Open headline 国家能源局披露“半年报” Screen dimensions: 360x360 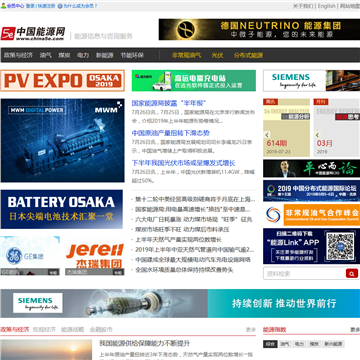(x=169, y=103)
